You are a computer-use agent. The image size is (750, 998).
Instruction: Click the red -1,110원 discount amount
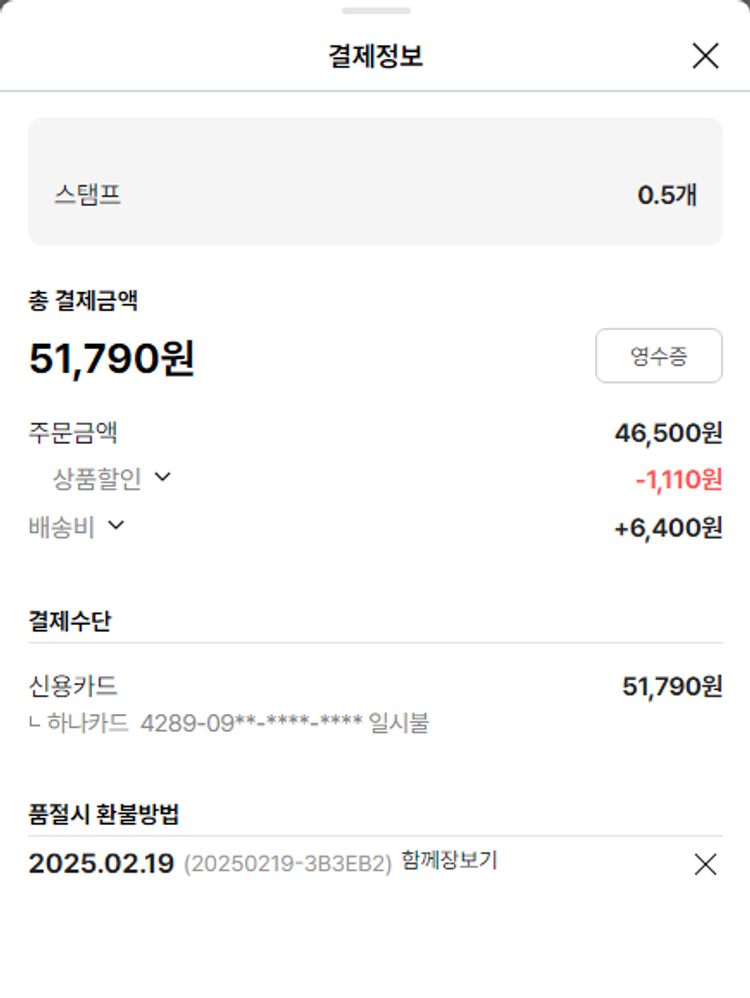pos(678,480)
